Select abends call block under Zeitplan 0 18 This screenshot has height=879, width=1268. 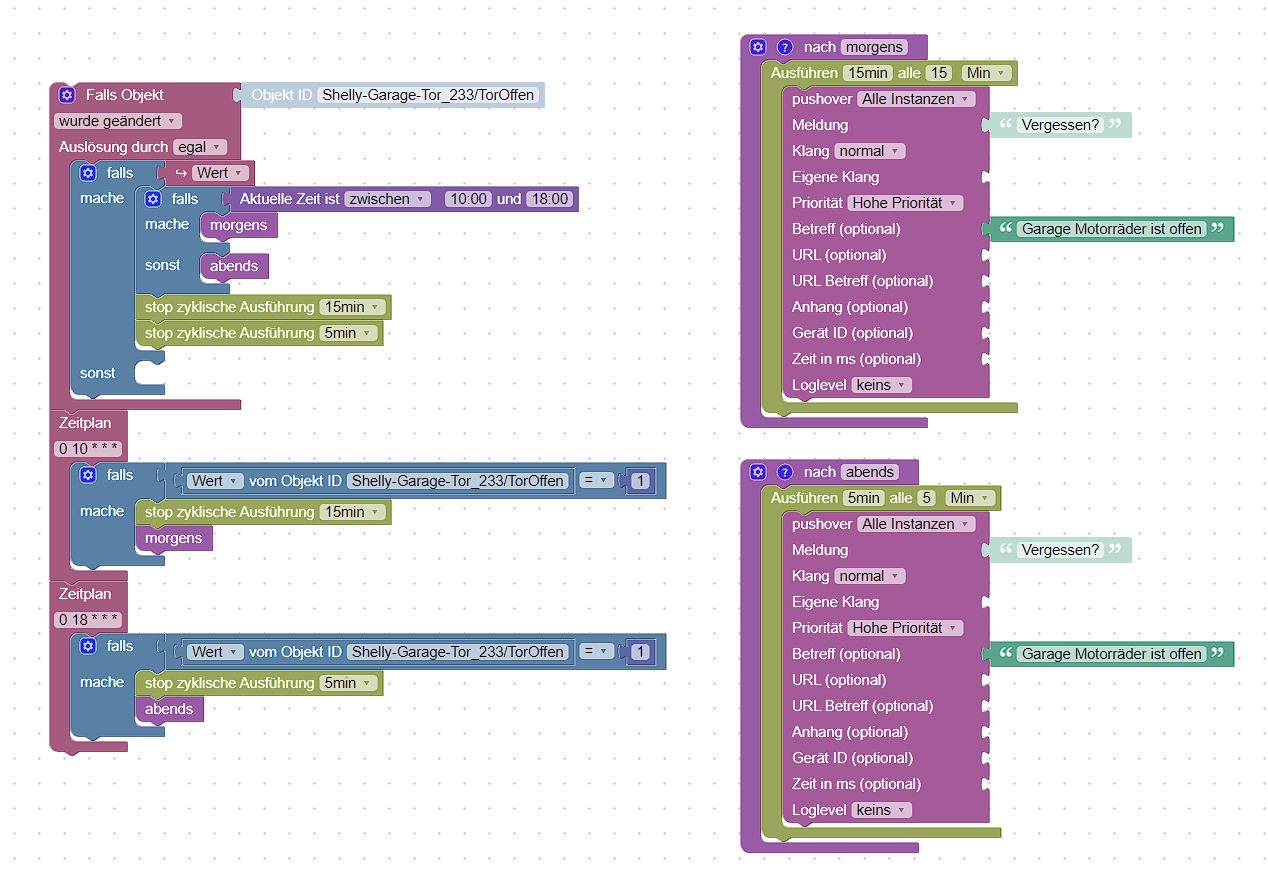(169, 709)
